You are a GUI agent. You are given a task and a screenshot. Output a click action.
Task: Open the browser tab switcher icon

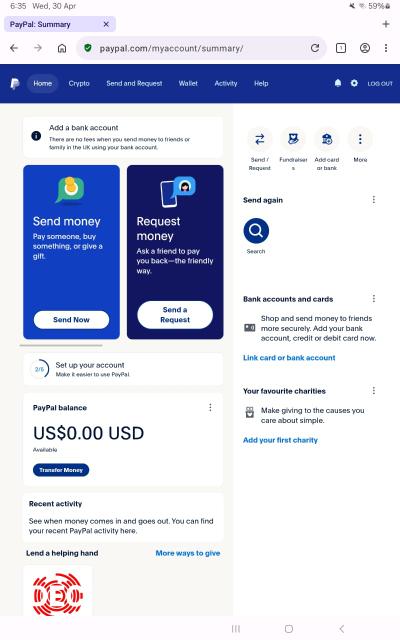pyautogui.click(x=341, y=48)
